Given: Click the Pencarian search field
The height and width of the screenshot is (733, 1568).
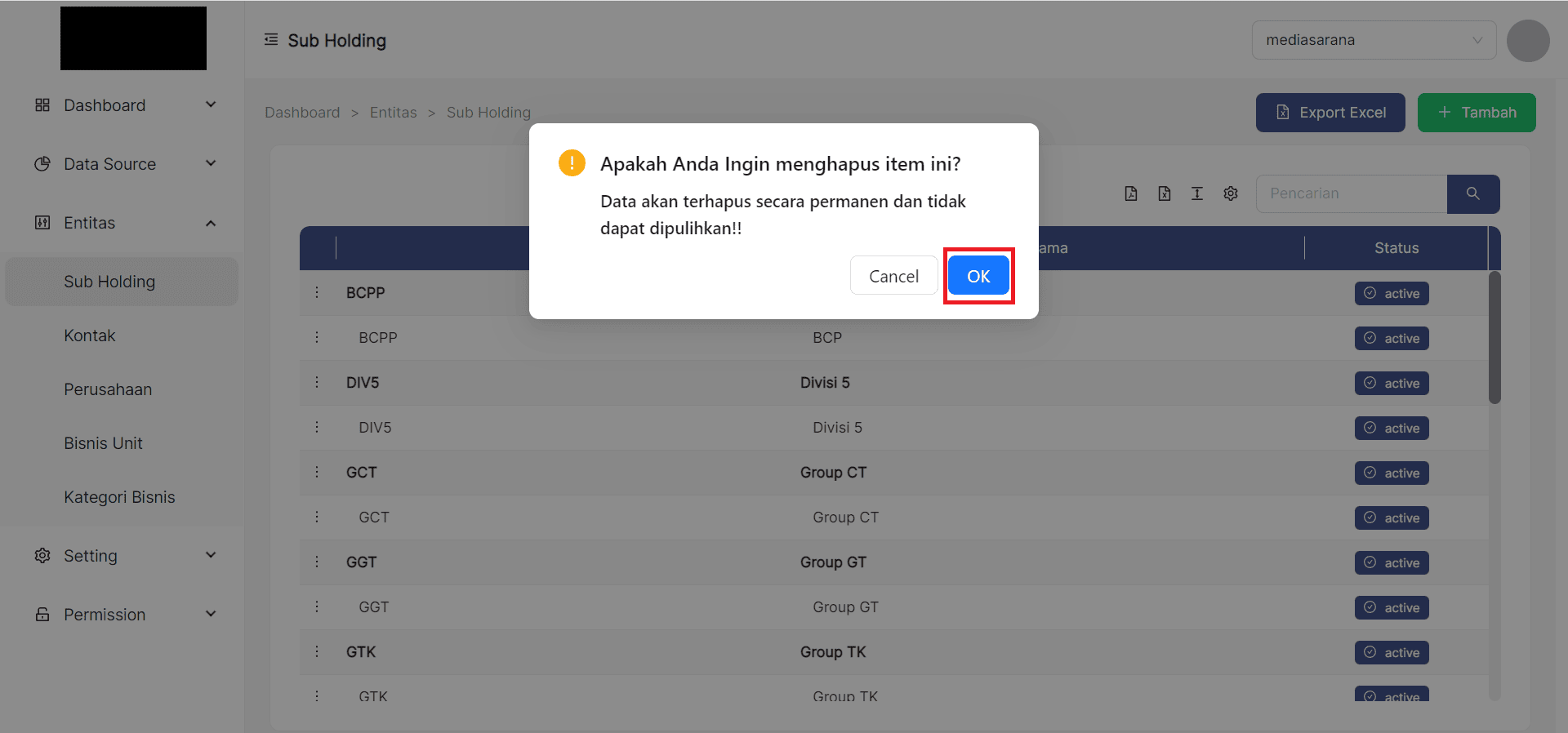Looking at the screenshot, I should [1352, 193].
